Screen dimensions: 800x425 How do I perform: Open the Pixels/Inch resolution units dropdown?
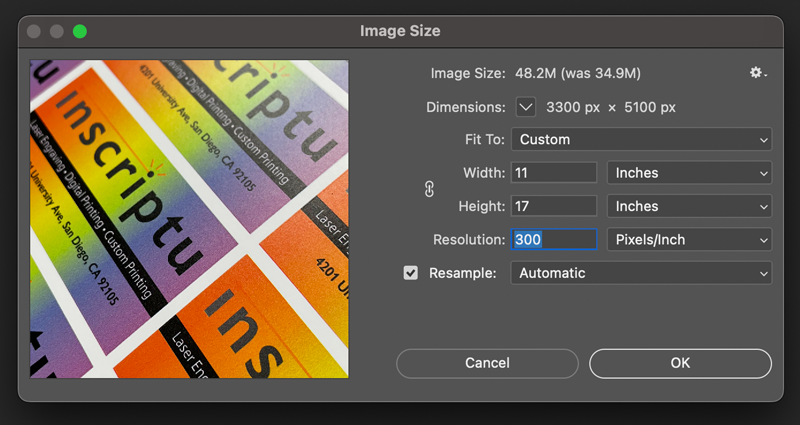point(689,240)
